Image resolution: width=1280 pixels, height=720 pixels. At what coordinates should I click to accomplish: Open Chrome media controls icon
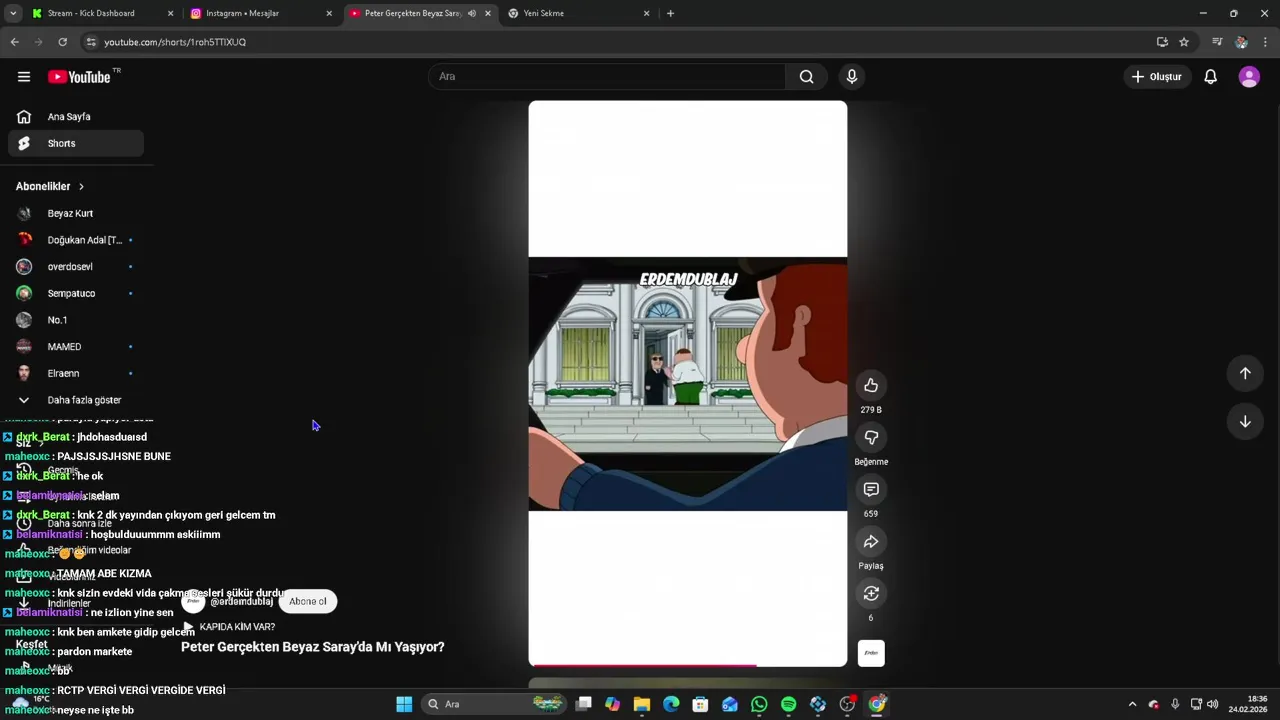pyautogui.click(x=1217, y=42)
